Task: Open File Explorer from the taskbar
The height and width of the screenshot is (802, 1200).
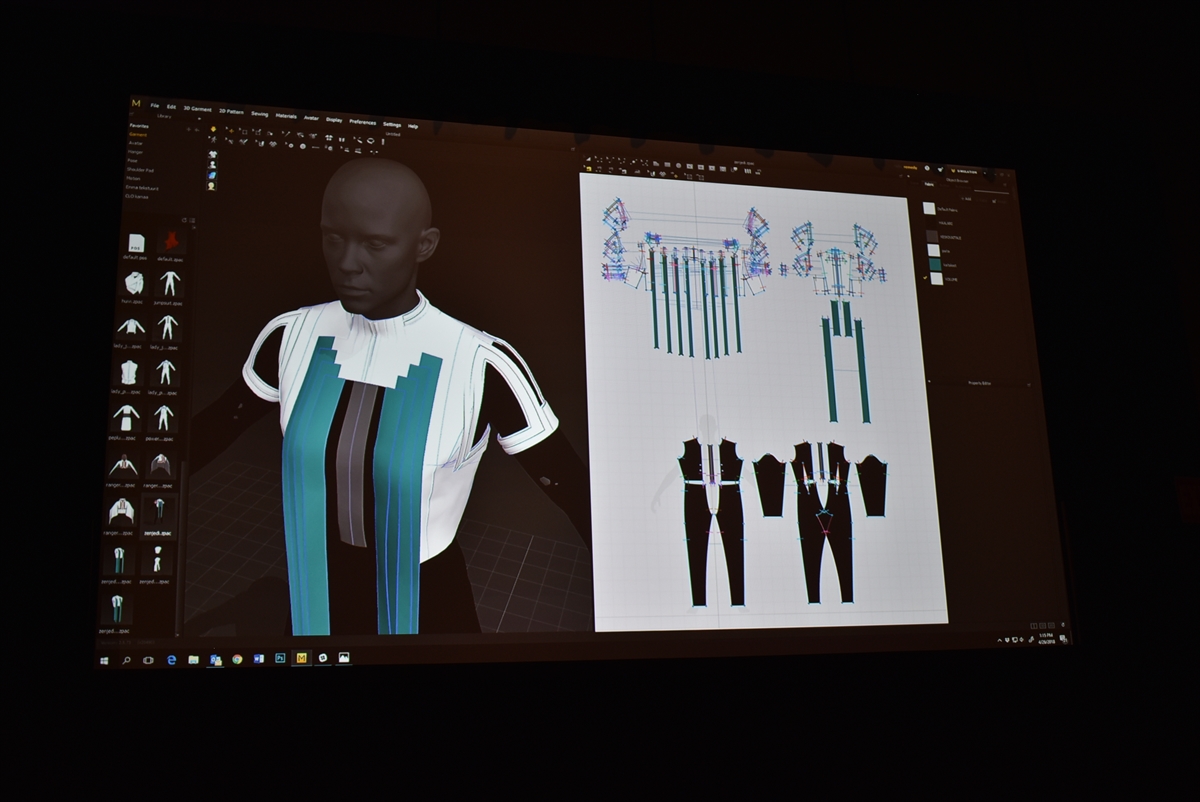Action: click(193, 660)
